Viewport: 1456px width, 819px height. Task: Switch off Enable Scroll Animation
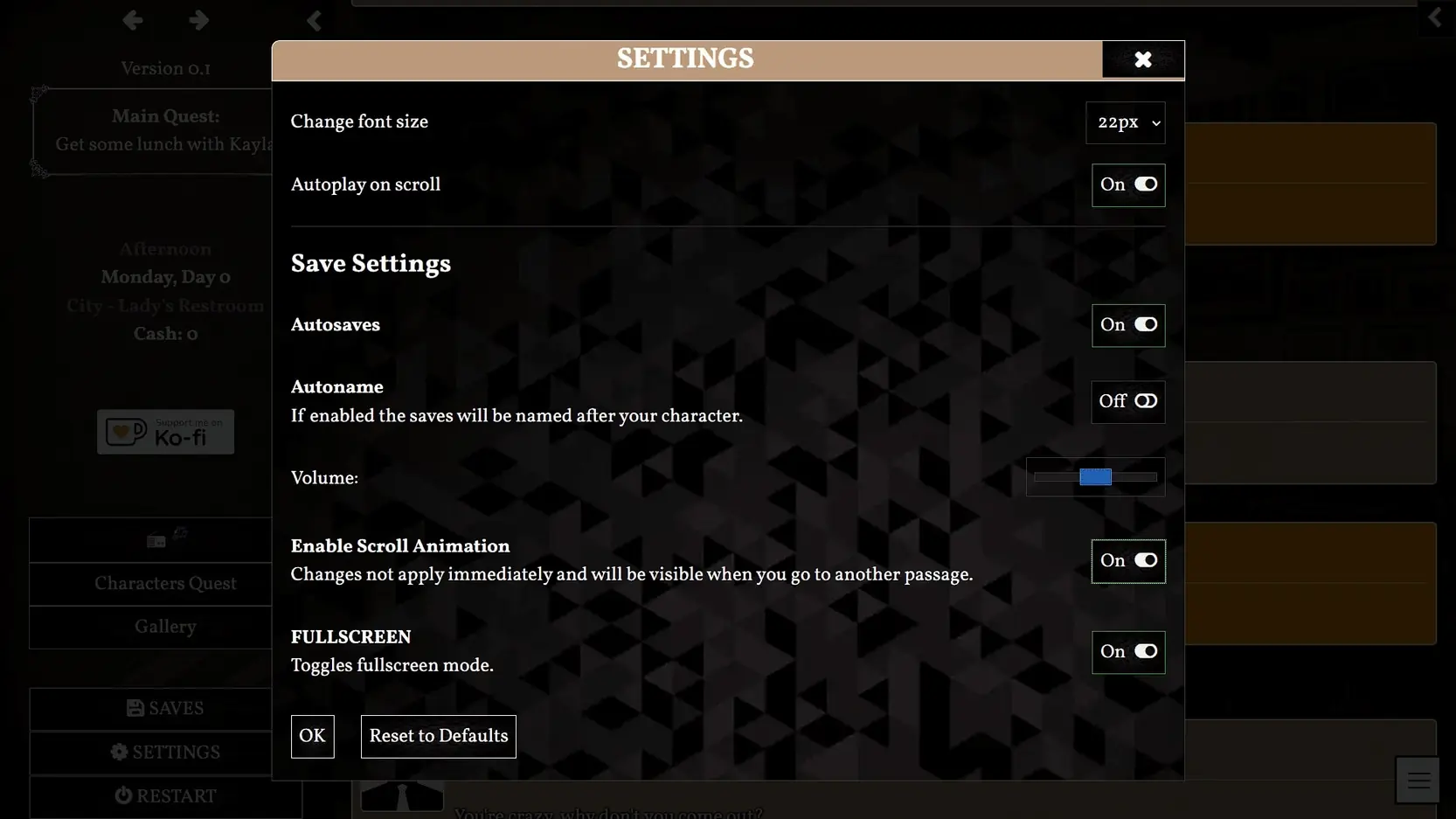[x=1128, y=561]
